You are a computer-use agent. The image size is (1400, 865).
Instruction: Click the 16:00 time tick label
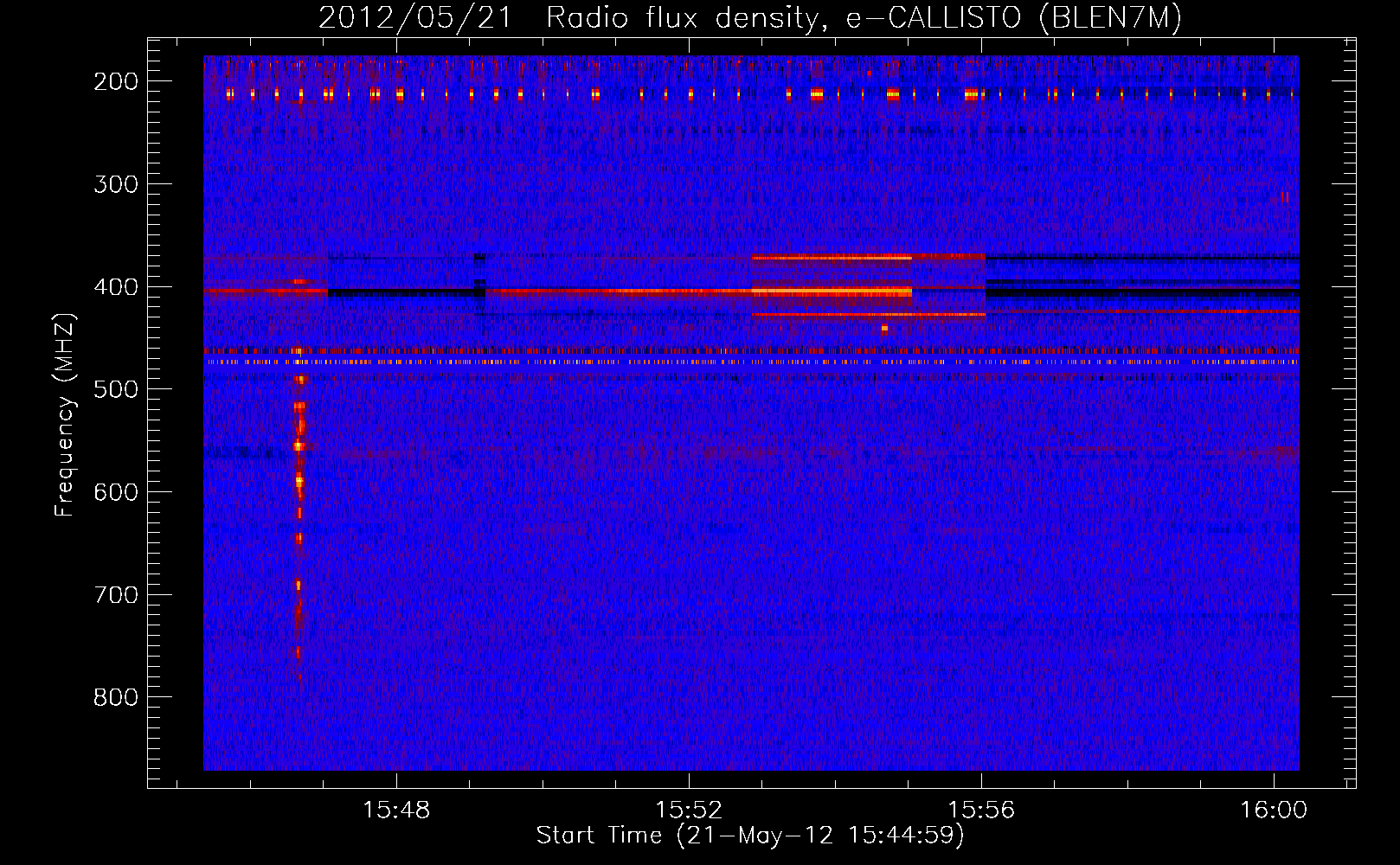(1274, 811)
